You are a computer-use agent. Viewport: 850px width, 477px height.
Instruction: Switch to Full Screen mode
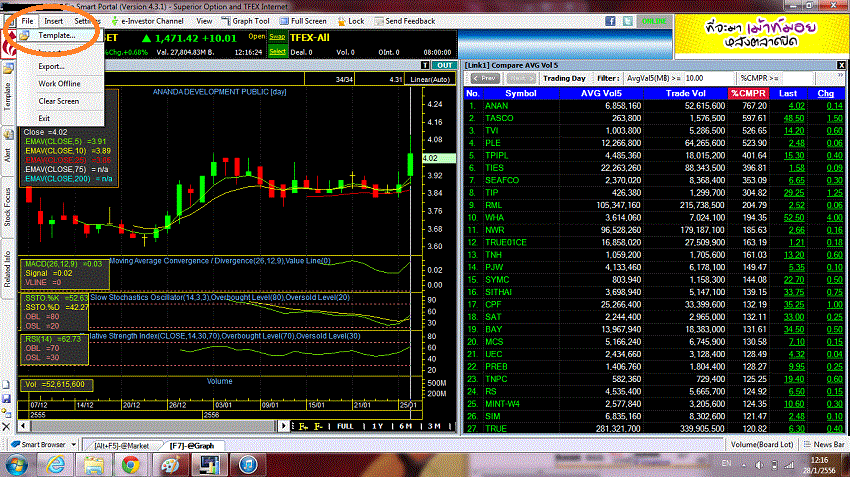[304, 21]
